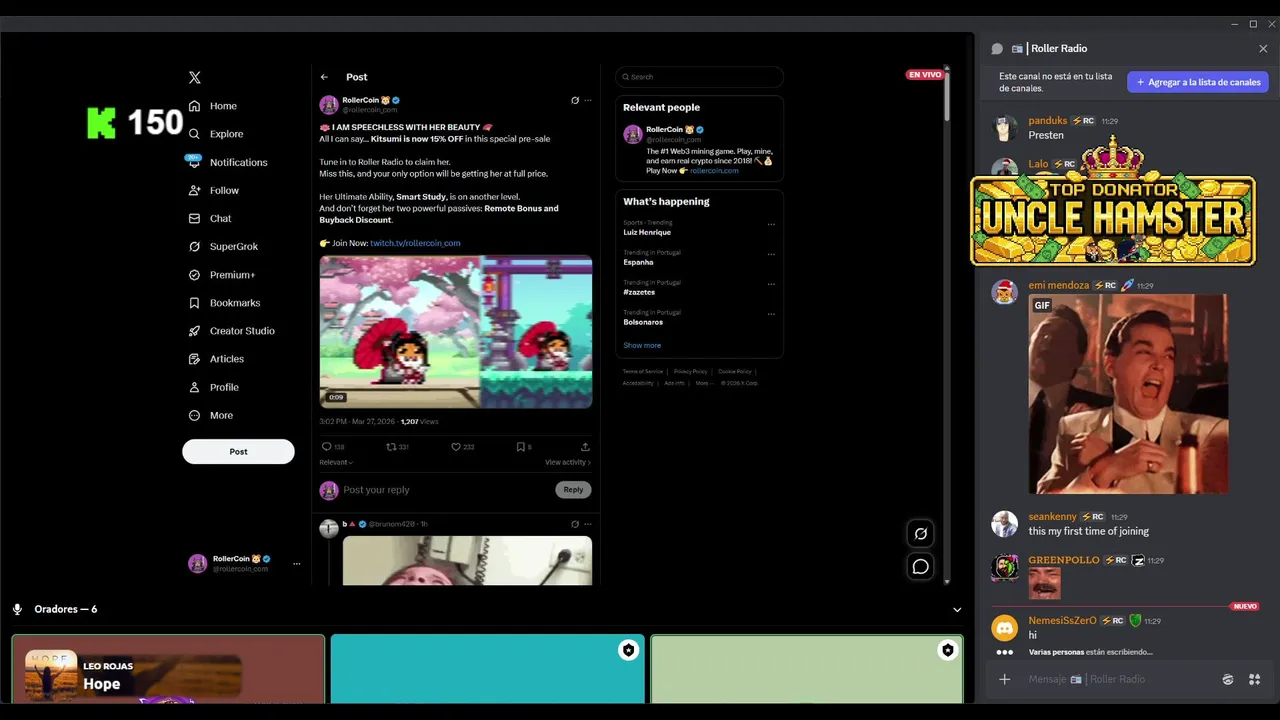Image resolution: width=1280 pixels, height=720 pixels.
Task: Open rollercoin.com link in Relevant people
Action: pyautogui.click(x=714, y=171)
